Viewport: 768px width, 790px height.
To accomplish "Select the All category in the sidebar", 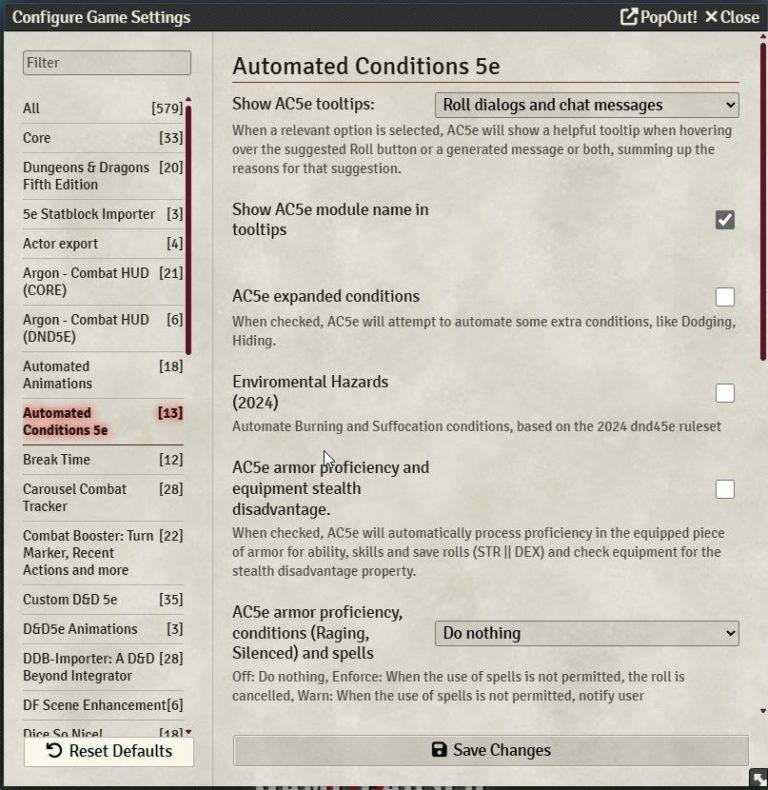I will pos(103,108).
